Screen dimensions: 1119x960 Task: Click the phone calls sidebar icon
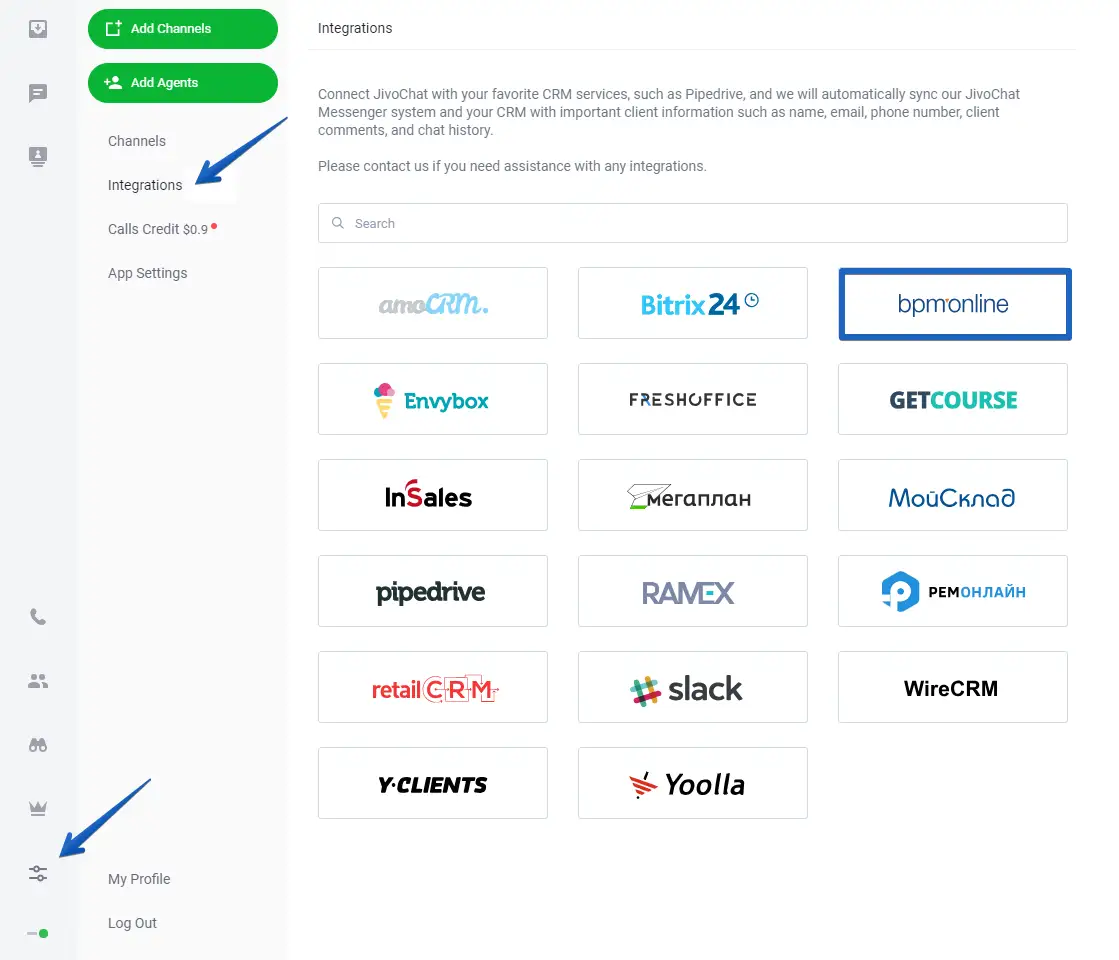click(x=38, y=617)
